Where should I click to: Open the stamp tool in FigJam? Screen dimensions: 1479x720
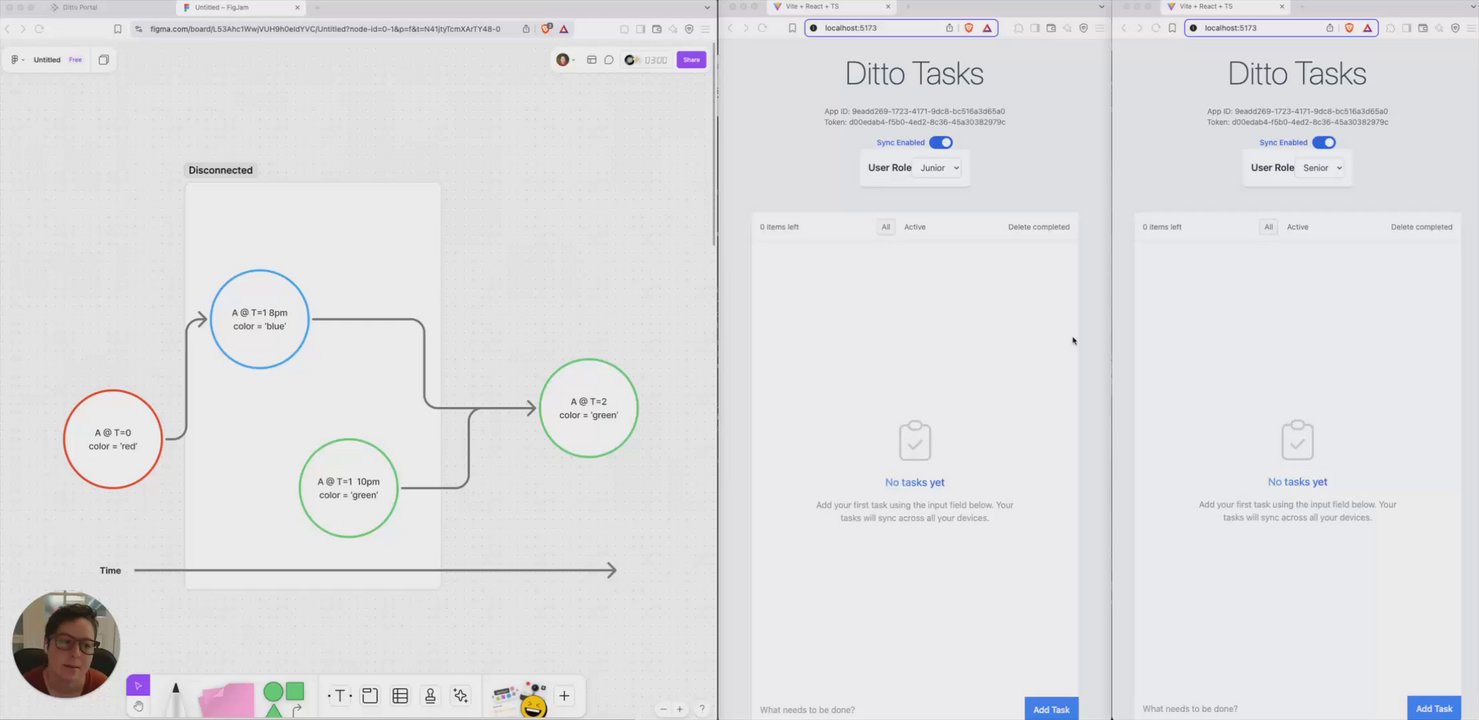tap(430, 696)
